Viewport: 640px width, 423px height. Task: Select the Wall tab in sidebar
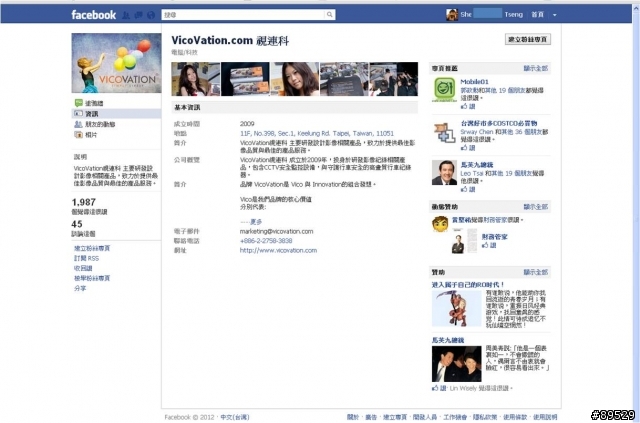pos(94,103)
